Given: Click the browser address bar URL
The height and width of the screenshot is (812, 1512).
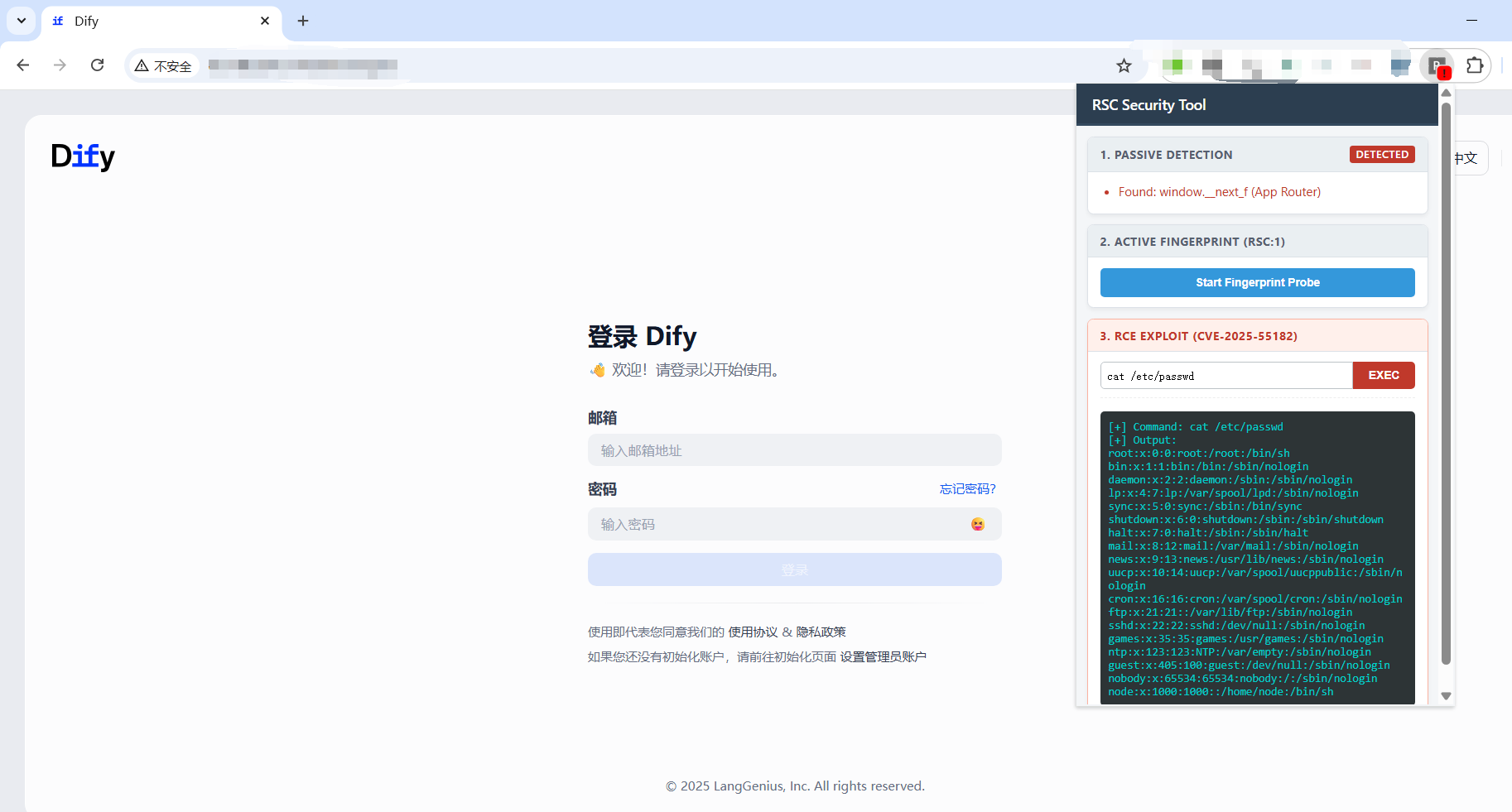Looking at the screenshot, I should tap(303, 65).
